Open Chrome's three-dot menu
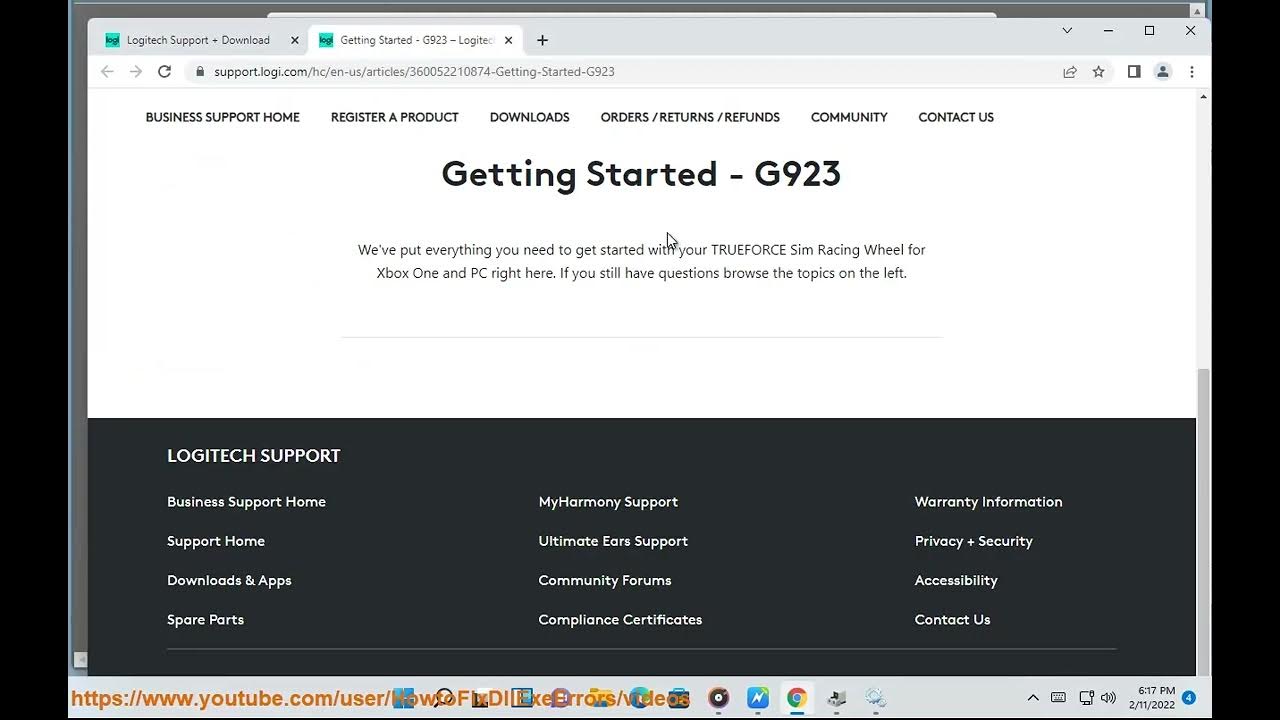This screenshot has width=1280, height=720. [x=1191, y=72]
